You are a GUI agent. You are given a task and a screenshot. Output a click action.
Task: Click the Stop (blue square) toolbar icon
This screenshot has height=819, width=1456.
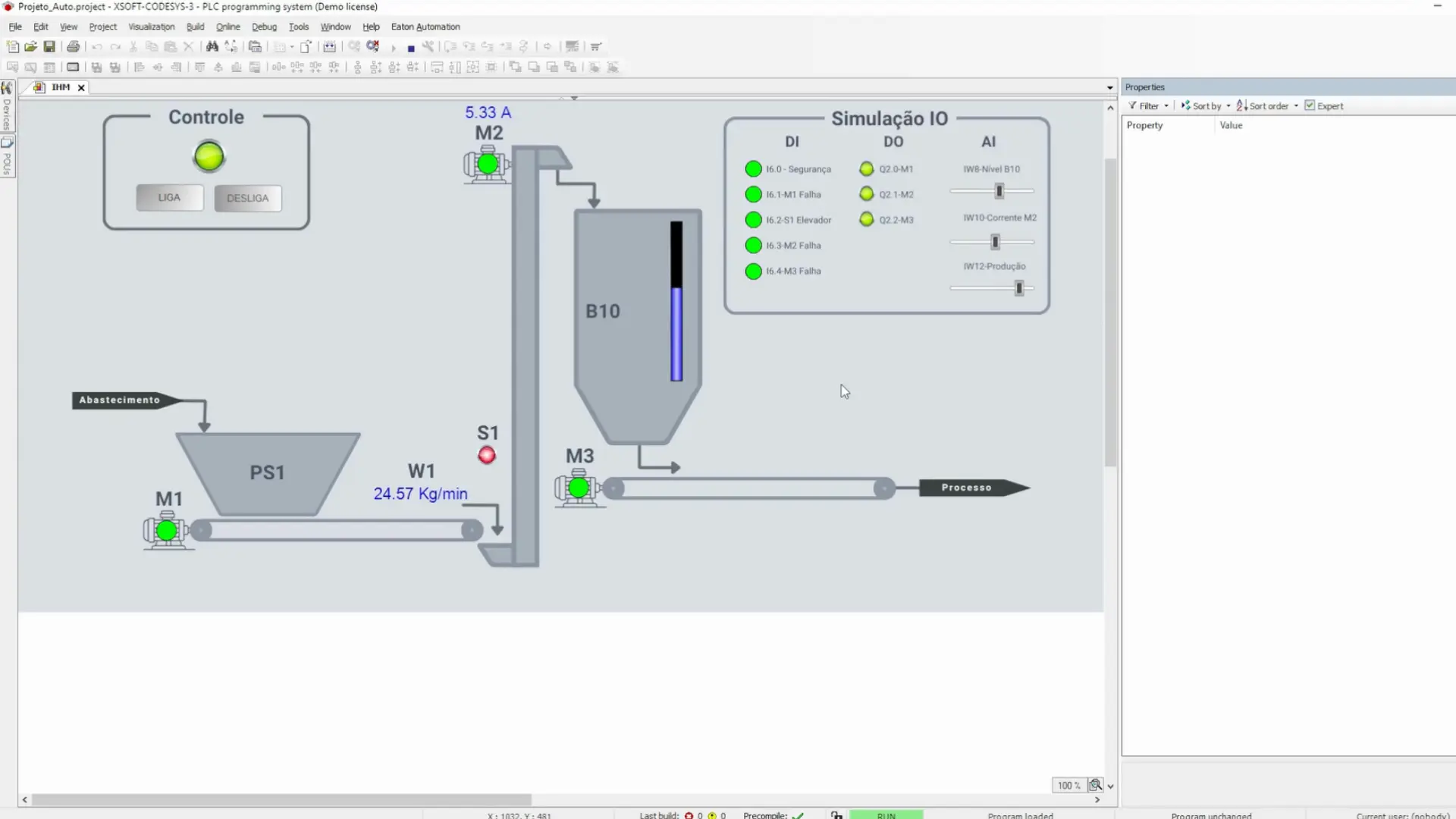point(411,48)
